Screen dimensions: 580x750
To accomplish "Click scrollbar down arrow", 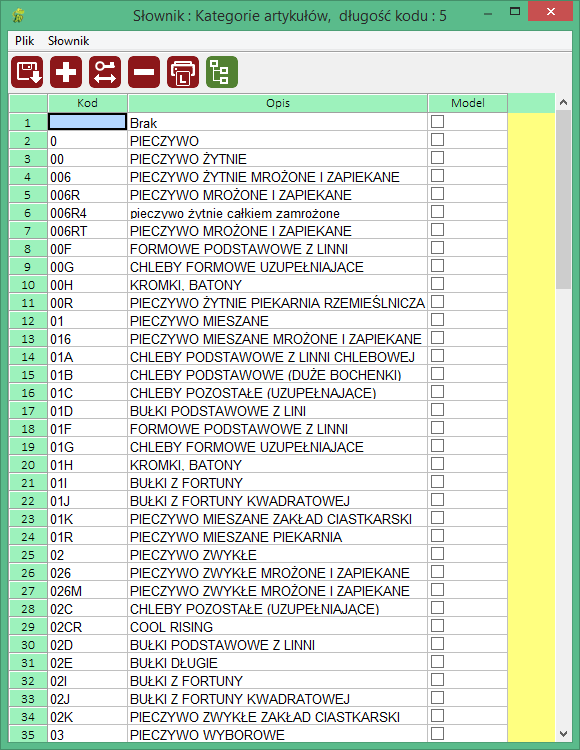I will click(563, 734).
